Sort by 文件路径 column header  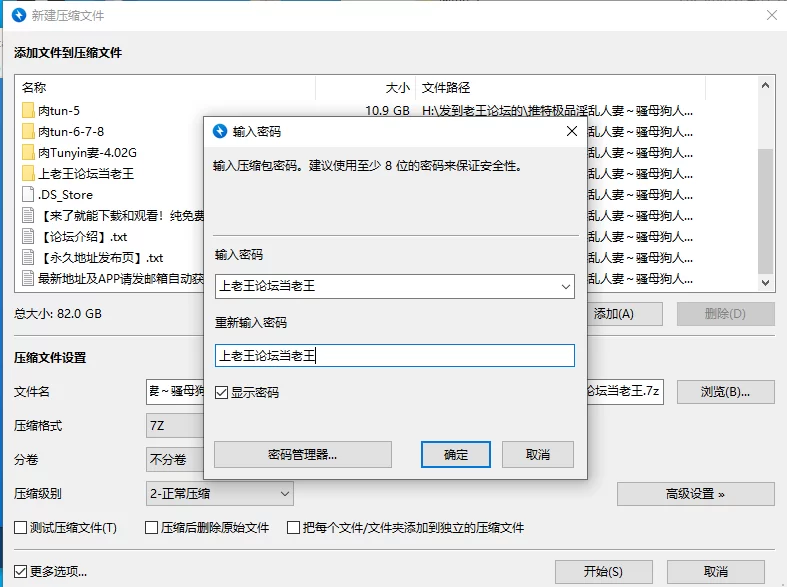pos(560,88)
